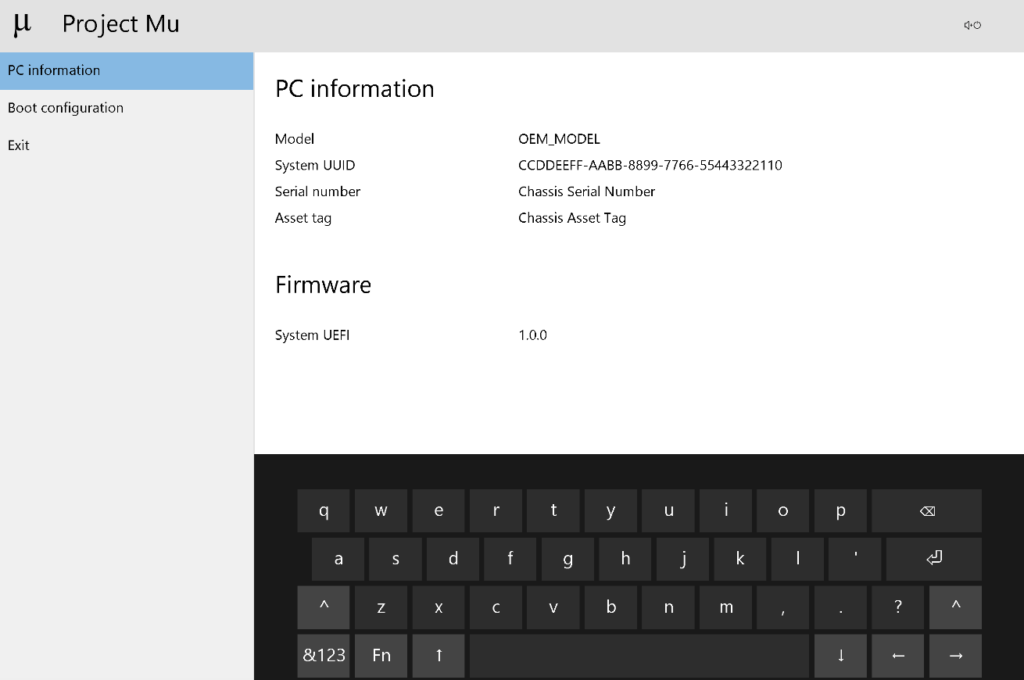Click the power icon in the header
This screenshot has height=680, width=1024.
click(x=977, y=25)
